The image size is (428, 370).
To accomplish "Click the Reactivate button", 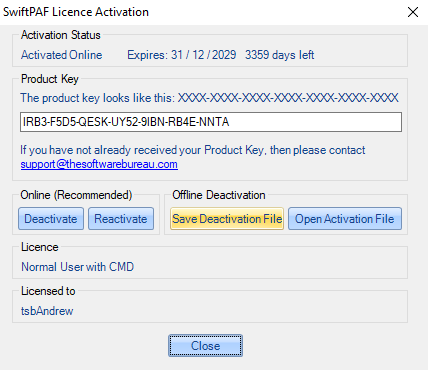I will click(x=121, y=219).
